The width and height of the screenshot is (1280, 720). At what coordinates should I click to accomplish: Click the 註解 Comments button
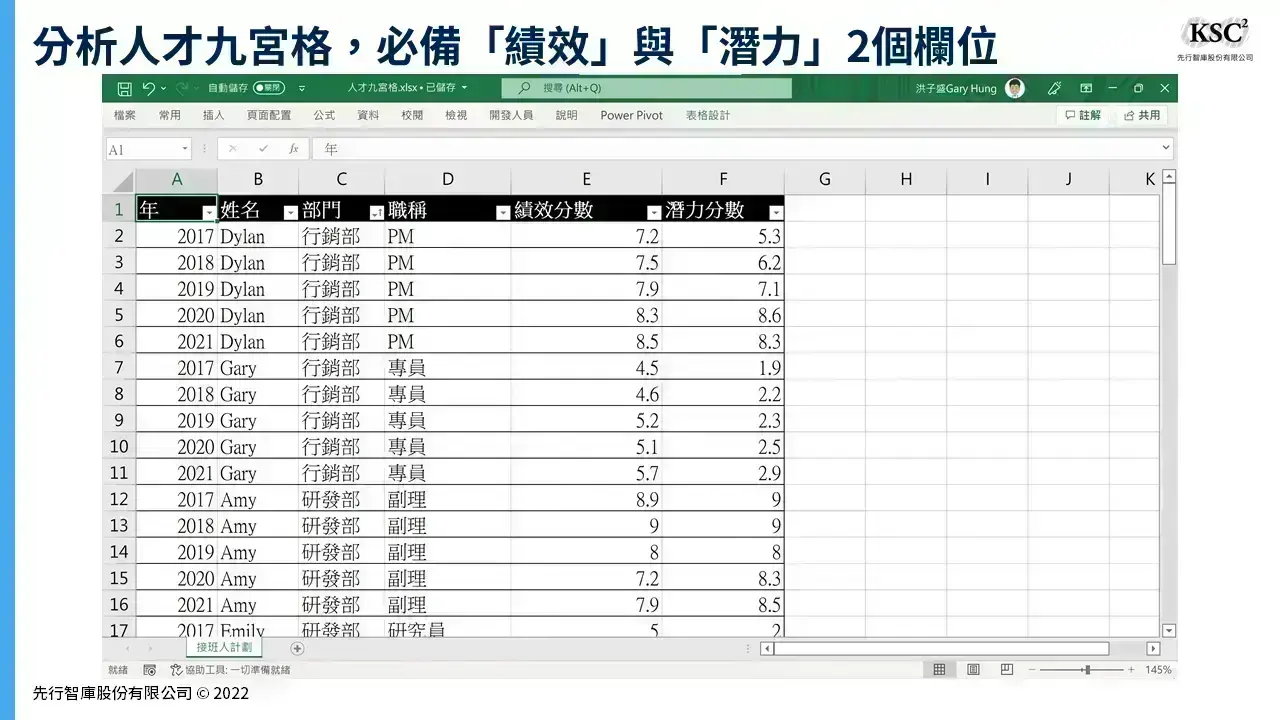tap(1083, 115)
